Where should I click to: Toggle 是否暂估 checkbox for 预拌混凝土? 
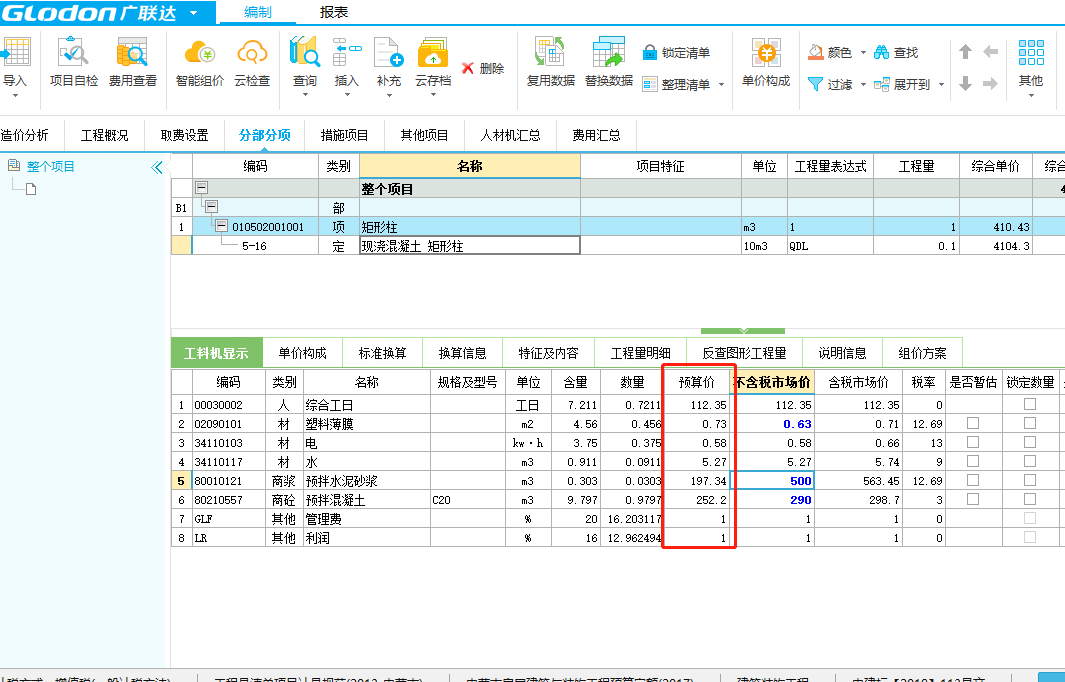pos(973,499)
